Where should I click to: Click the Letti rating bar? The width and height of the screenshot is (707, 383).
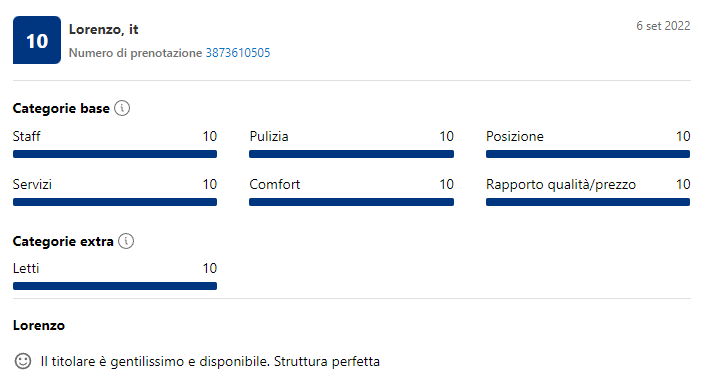115,286
